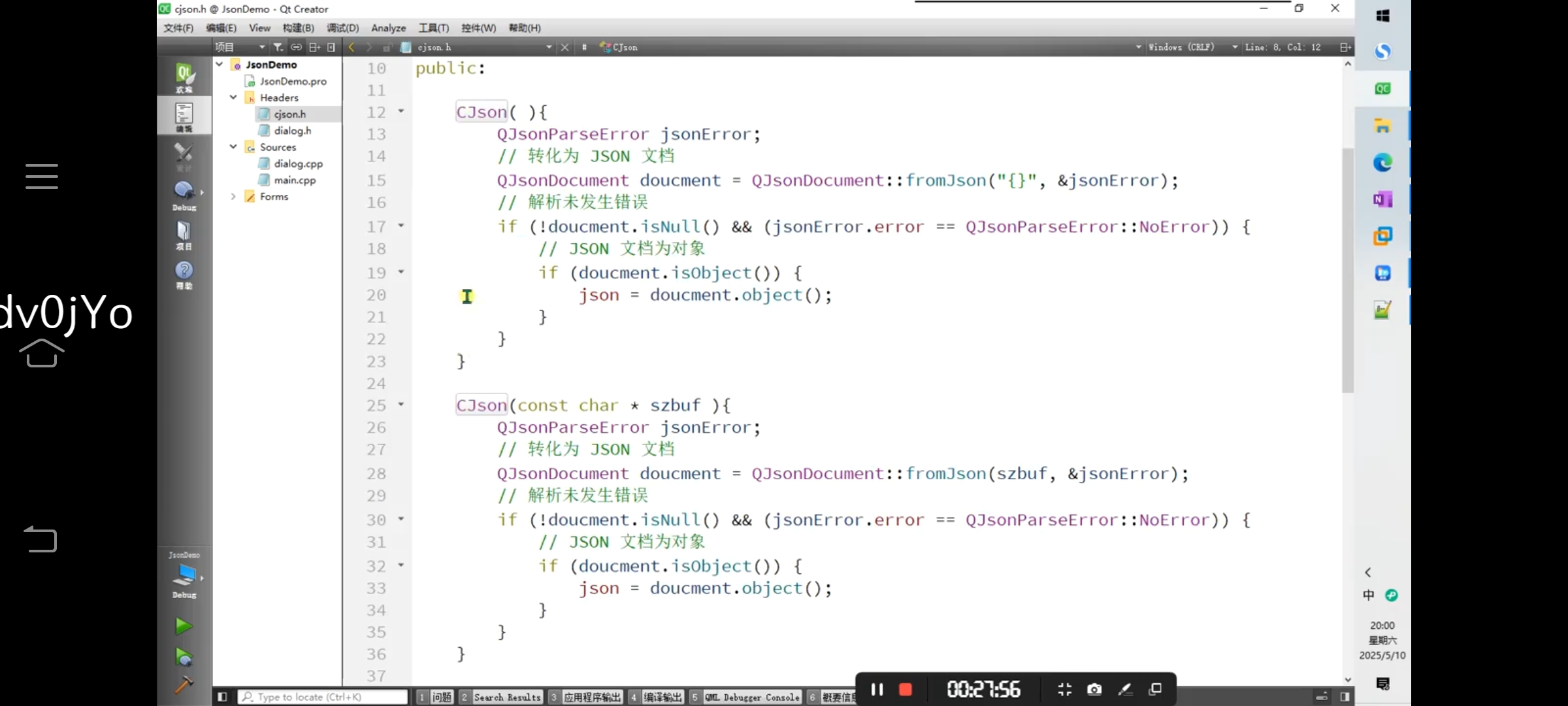The height and width of the screenshot is (706, 1568).
Task: Open dialog.cpp in the project tree
Action: pos(298,163)
